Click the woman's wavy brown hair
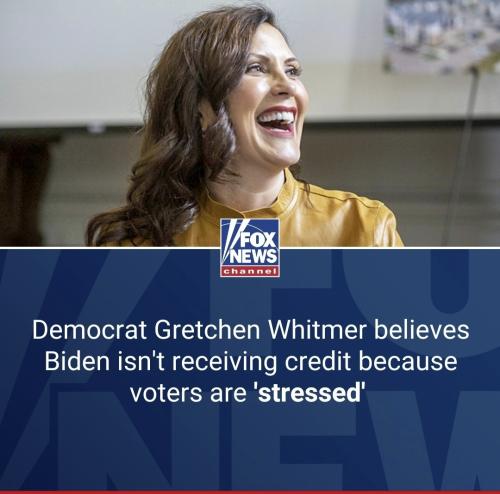This screenshot has height=494, width=500. [x=173, y=140]
